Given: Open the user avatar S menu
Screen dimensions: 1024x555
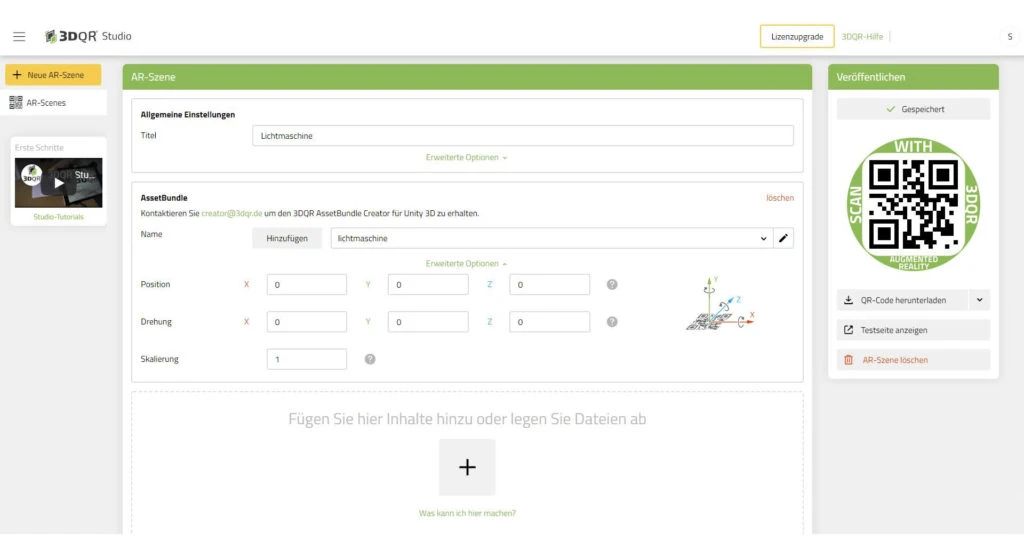Looking at the screenshot, I should click(1010, 37).
